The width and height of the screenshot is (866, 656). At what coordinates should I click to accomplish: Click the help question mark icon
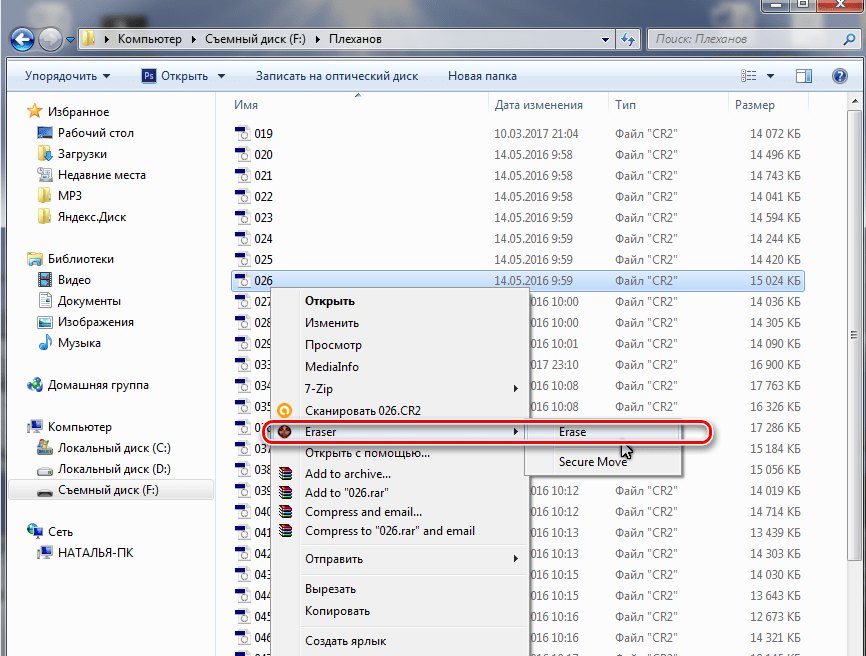tap(840, 76)
